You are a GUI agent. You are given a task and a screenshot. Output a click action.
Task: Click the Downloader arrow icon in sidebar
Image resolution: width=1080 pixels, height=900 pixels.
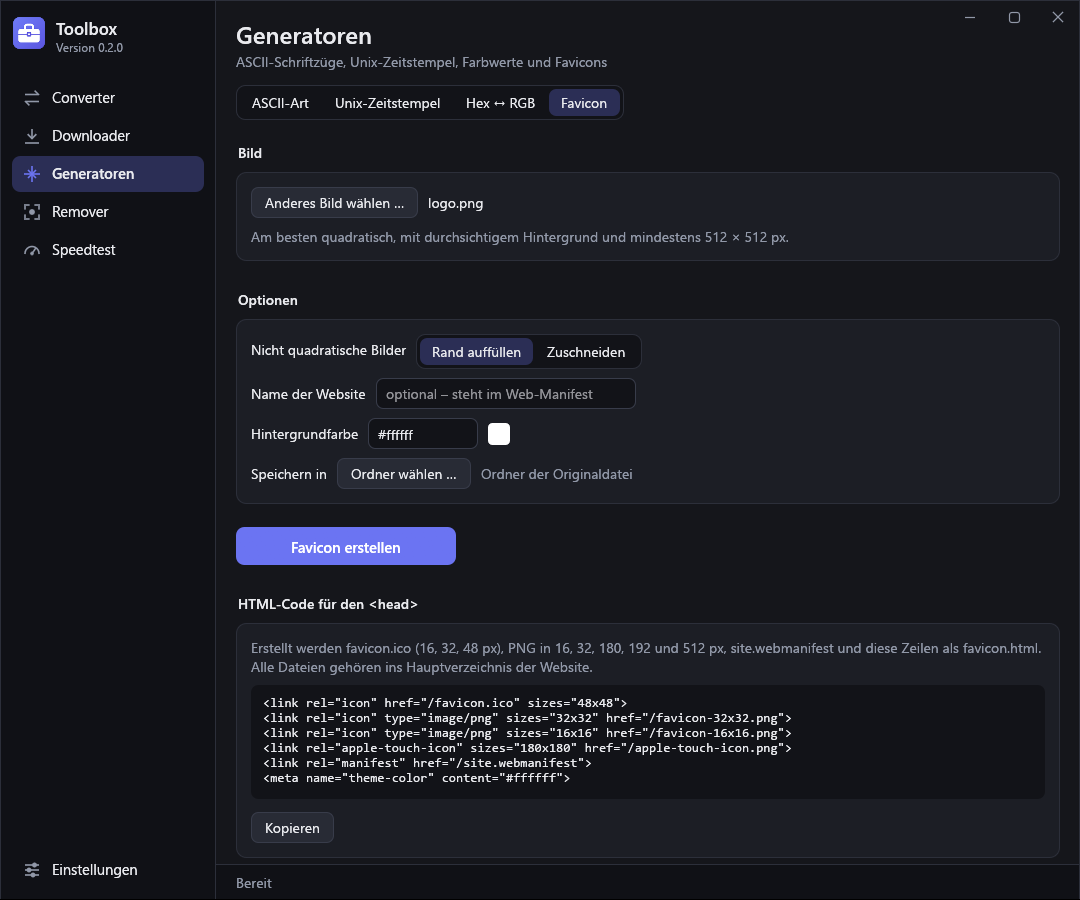click(x=32, y=136)
